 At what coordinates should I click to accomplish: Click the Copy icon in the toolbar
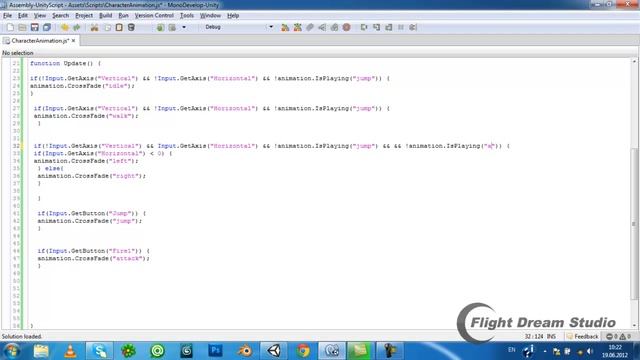click(107, 27)
